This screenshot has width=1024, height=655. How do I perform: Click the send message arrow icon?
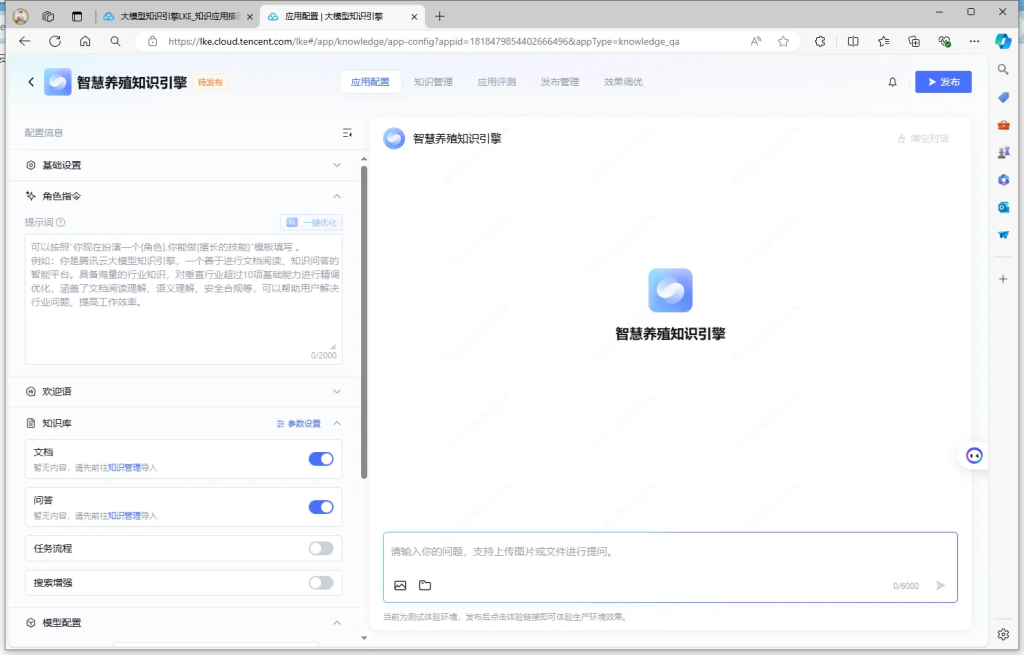[x=940, y=585]
